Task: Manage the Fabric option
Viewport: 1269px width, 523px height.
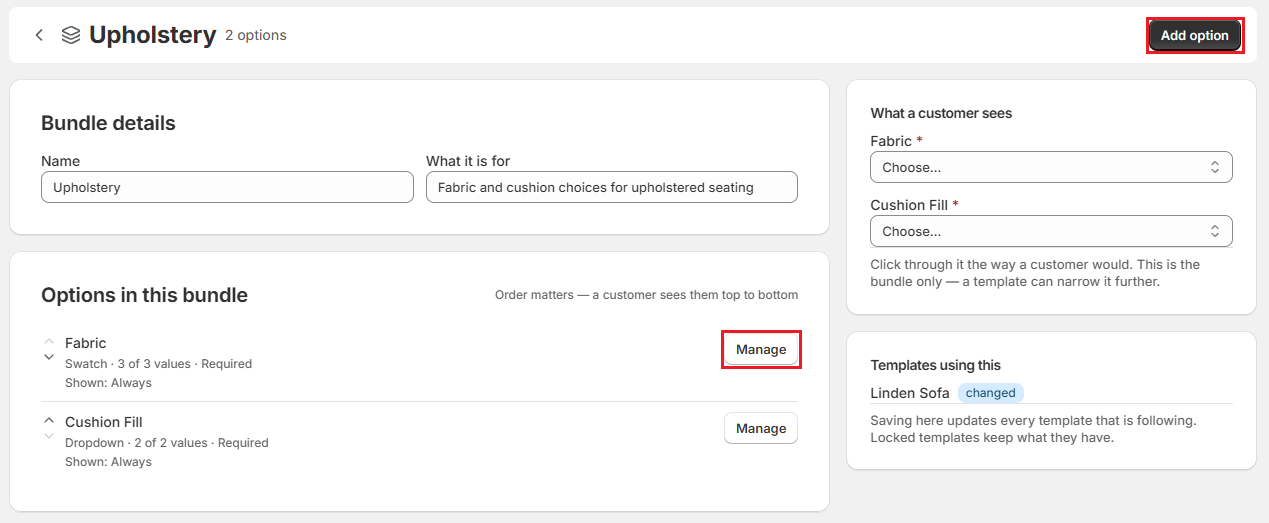Action: [x=761, y=349]
